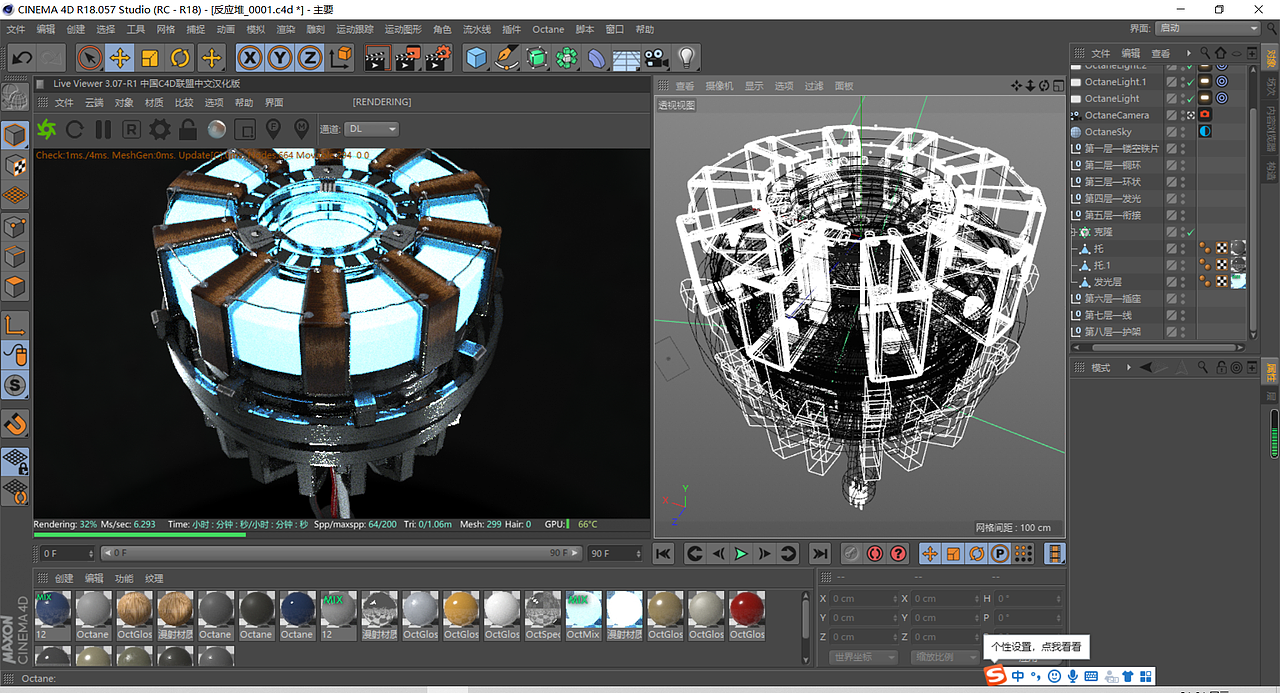Open the Spline Pen tool
The height and width of the screenshot is (693, 1280).
click(x=507, y=58)
